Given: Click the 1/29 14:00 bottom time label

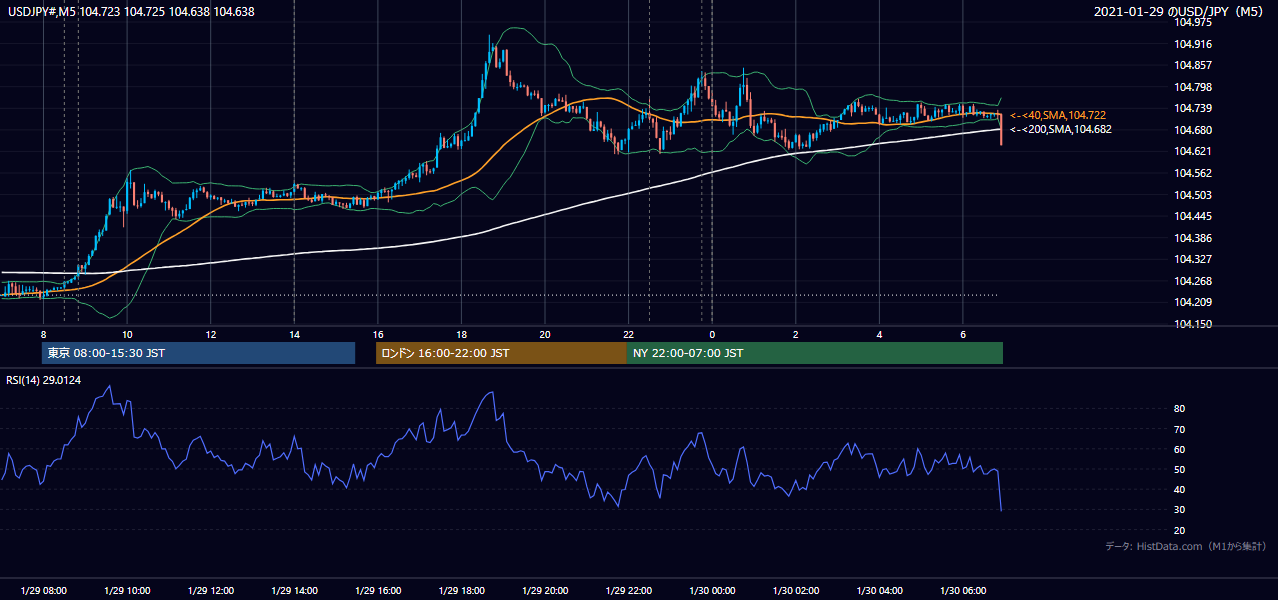Looking at the screenshot, I should click(x=294, y=591).
